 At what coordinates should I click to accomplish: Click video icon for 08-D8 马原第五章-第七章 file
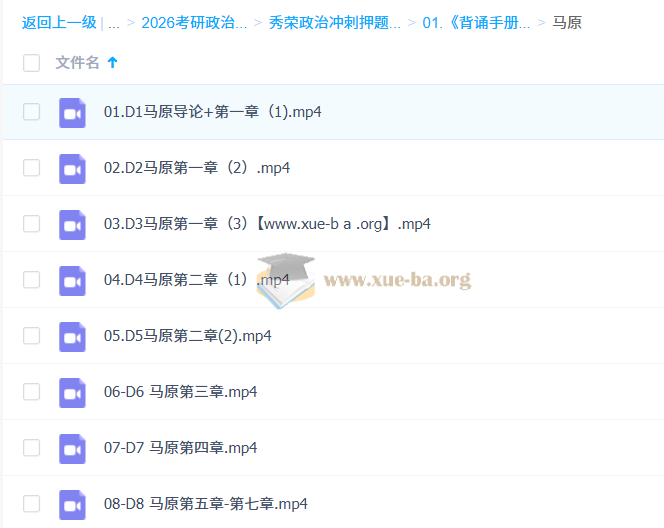pos(72,504)
